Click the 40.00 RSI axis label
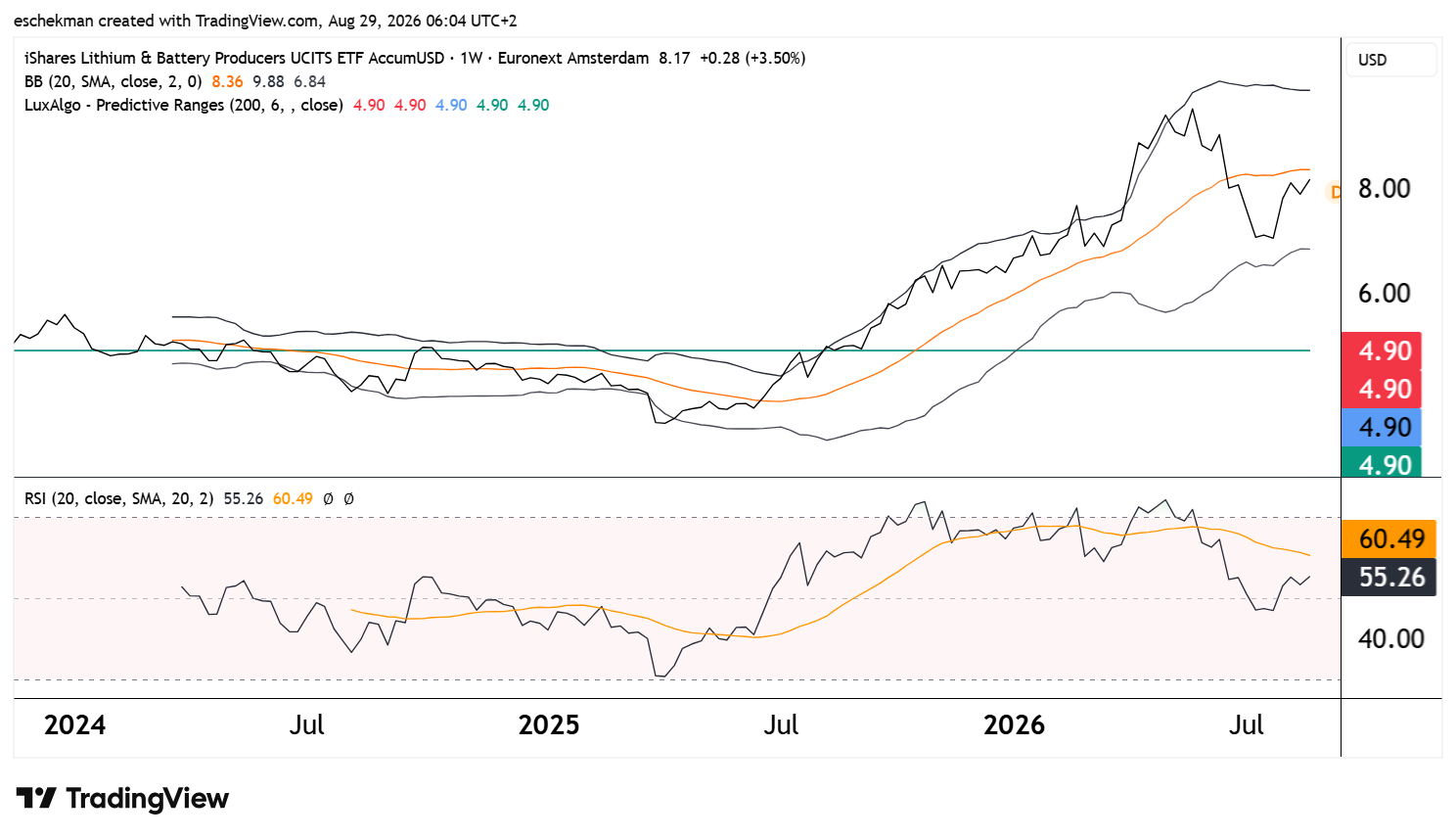 tap(1391, 639)
